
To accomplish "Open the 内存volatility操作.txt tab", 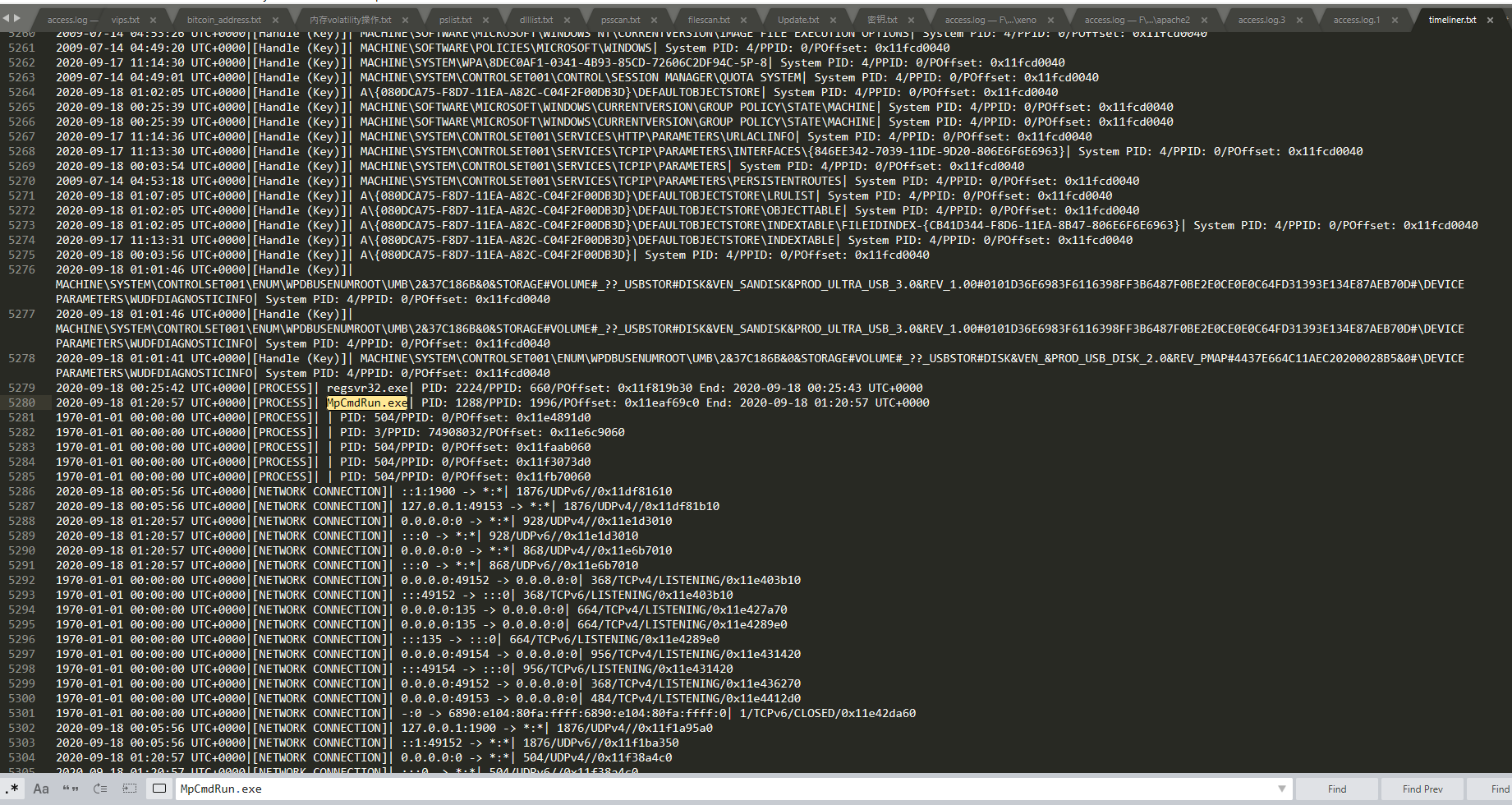I will (351, 20).
